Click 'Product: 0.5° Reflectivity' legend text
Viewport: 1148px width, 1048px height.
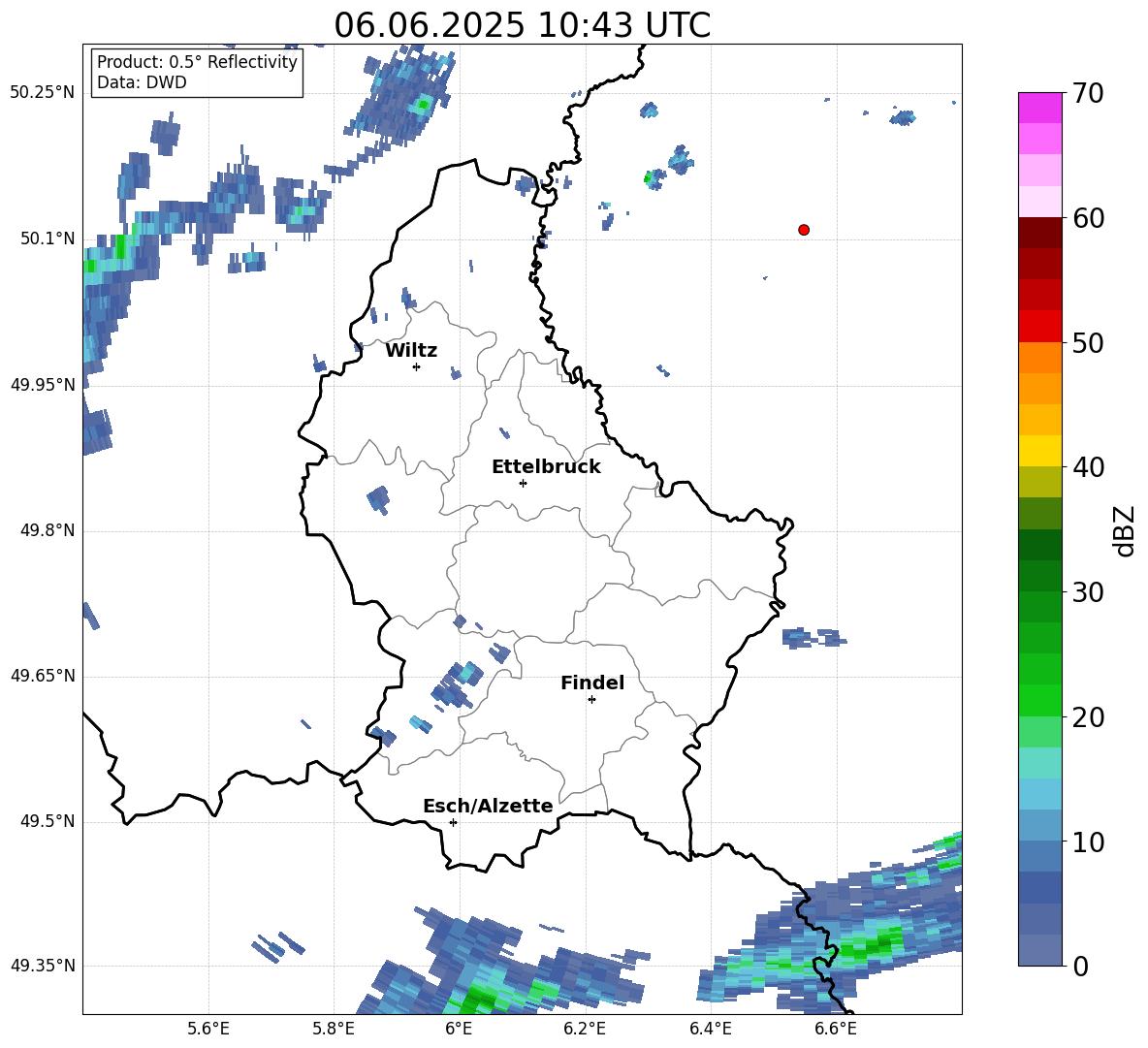(197, 62)
